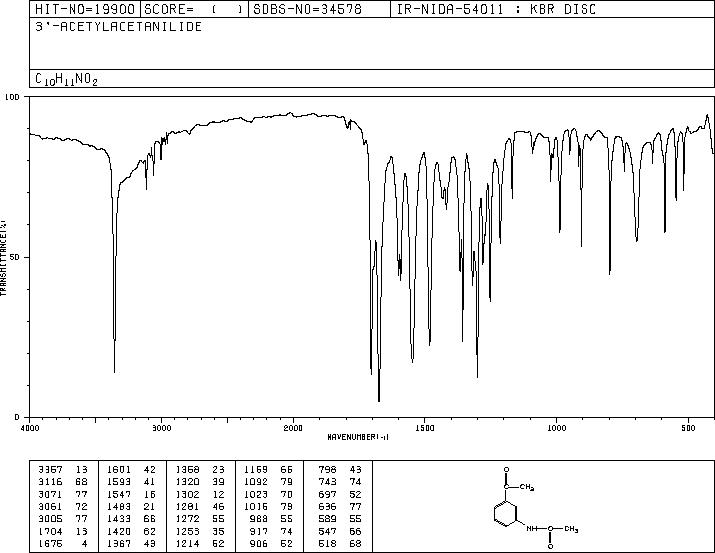Click the 1433 peak table entry
The height and width of the screenshot is (553, 715).
[131, 519]
